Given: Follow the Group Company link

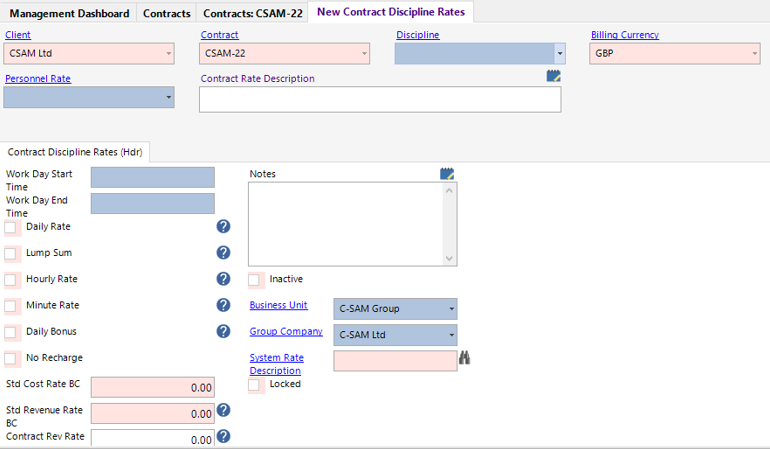Looking at the screenshot, I should pyautogui.click(x=286, y=332).
